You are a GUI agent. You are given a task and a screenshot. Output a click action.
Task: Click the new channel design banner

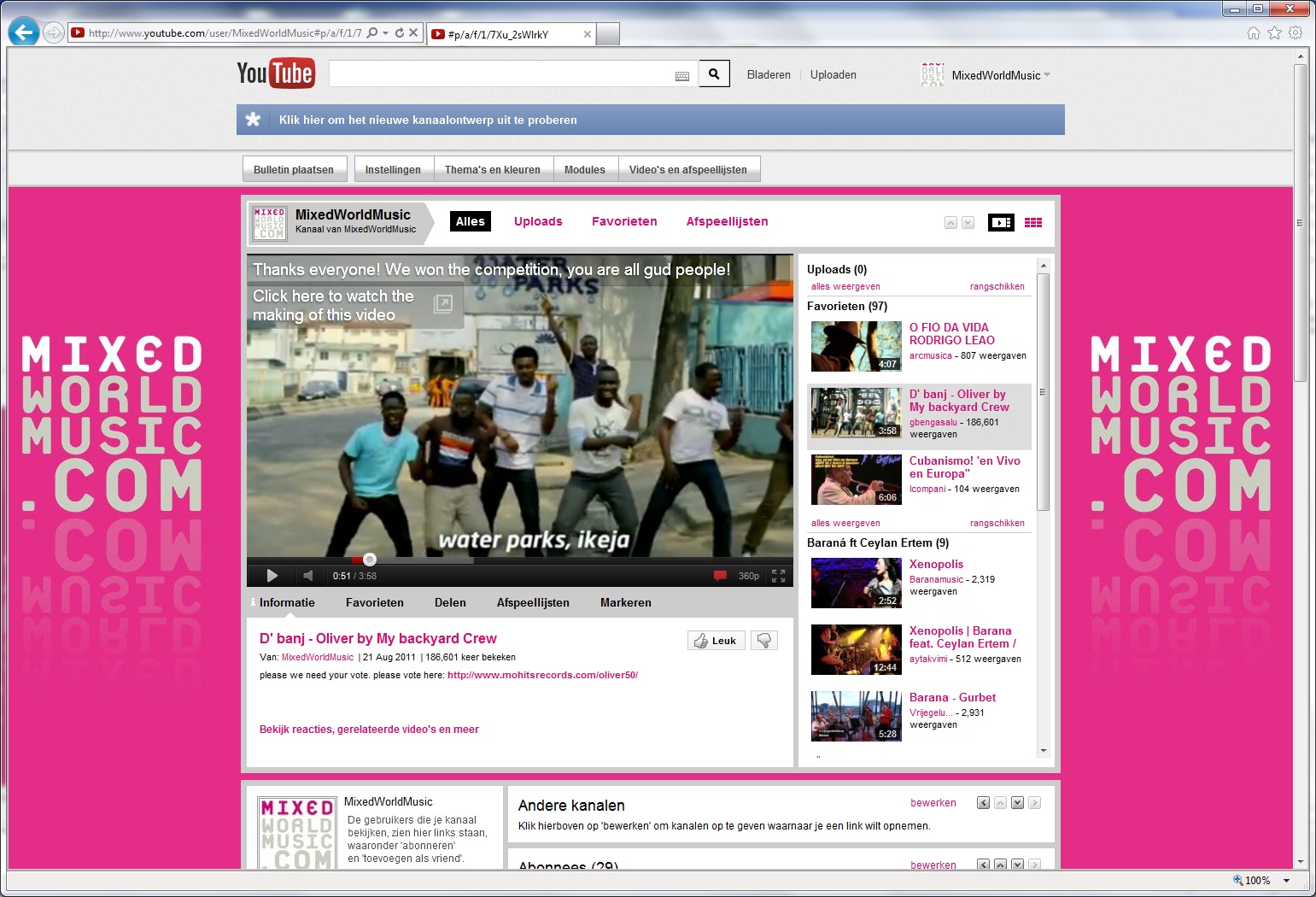(x=651, y=120)
